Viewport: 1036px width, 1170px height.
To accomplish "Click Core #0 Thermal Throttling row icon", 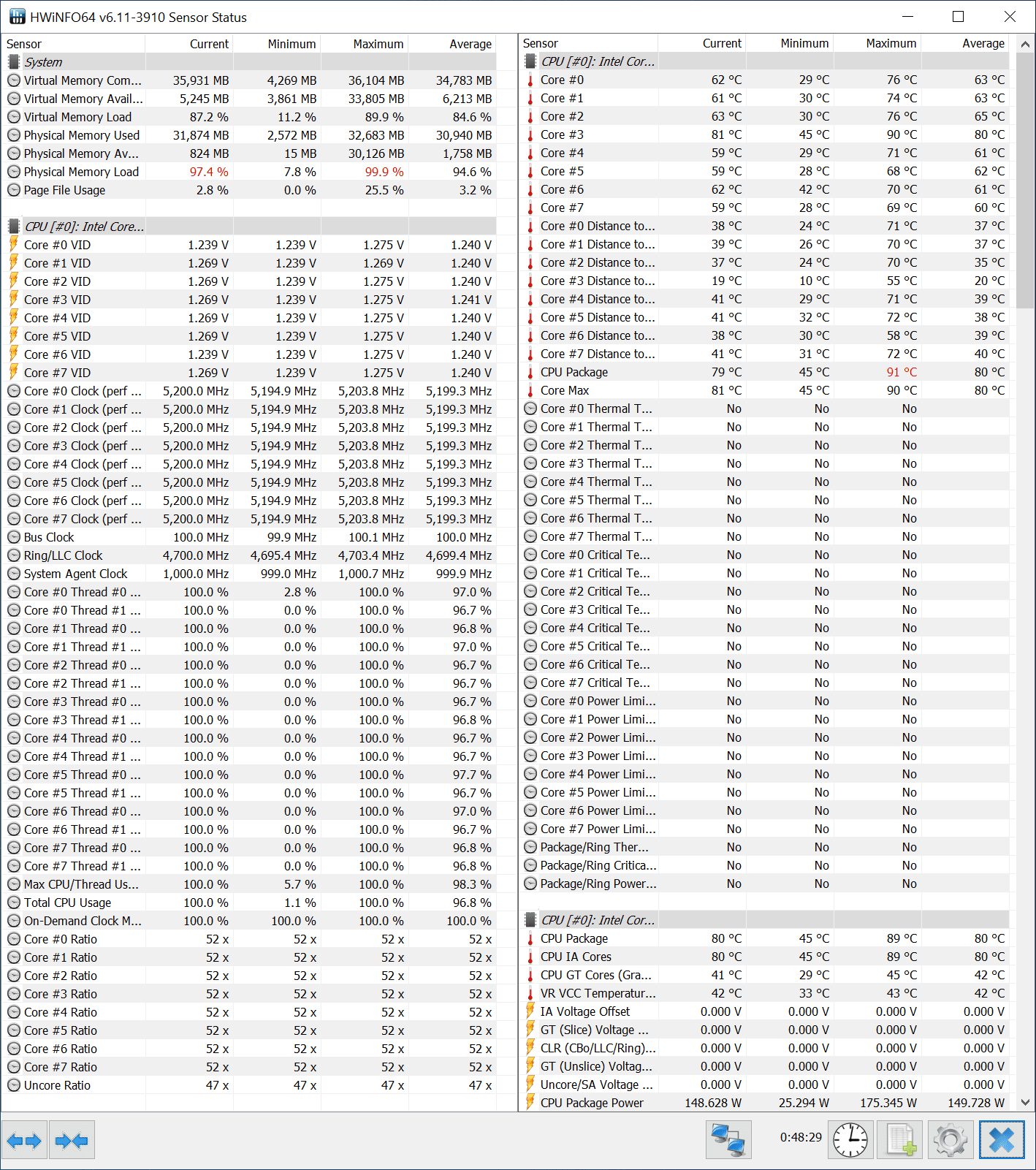I will pyautogui.click(x=530, y=409).
